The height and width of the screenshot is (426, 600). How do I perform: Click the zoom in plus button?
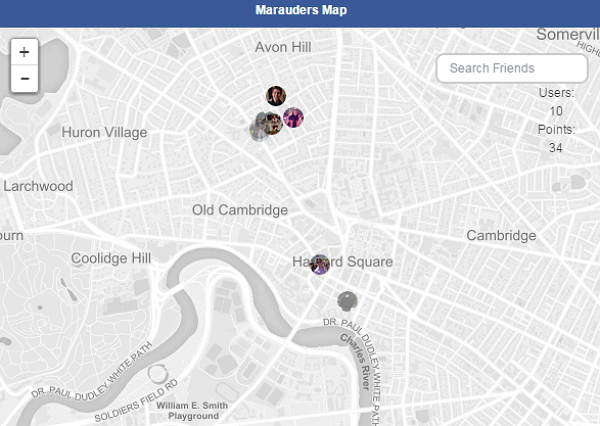tap(24, 52)
